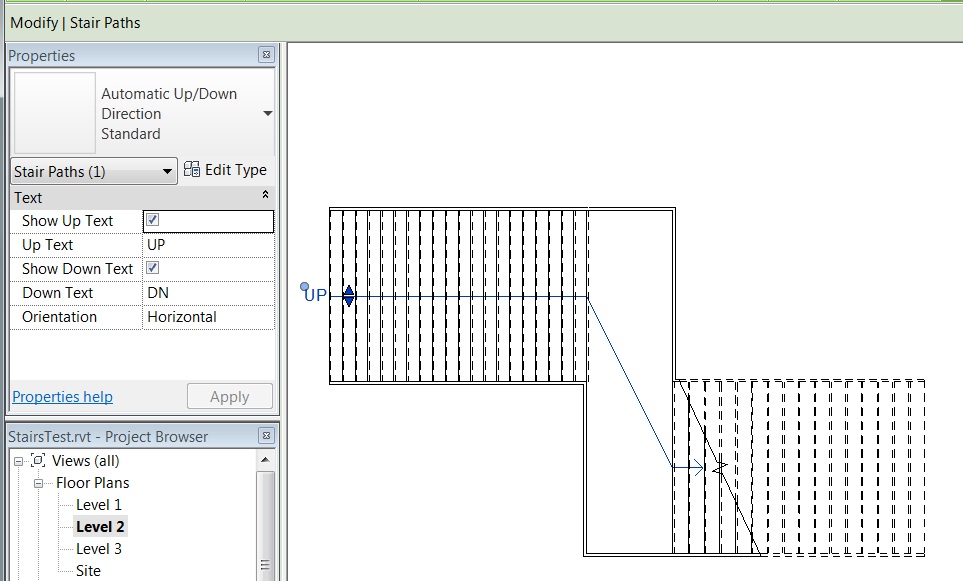963x581 pixels.
Task: Edit the Down Text value field
Action: pos(208,293)
